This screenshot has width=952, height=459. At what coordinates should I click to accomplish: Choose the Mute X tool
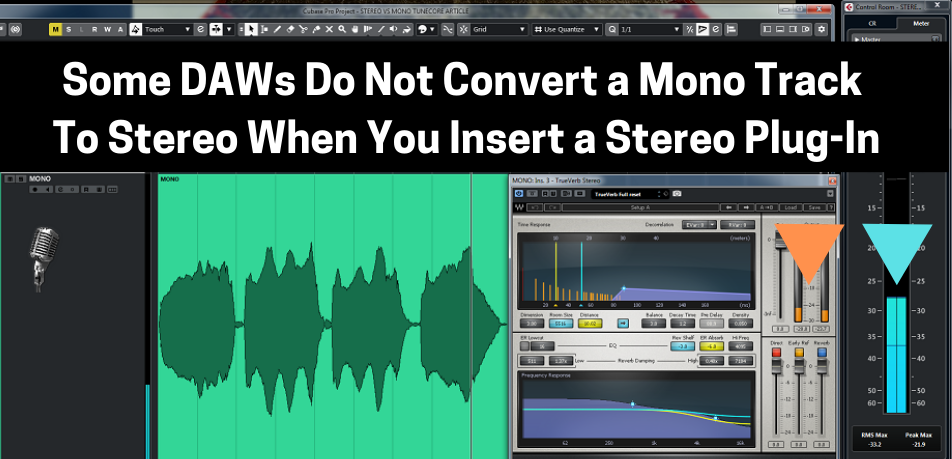(x=329, y=29)
